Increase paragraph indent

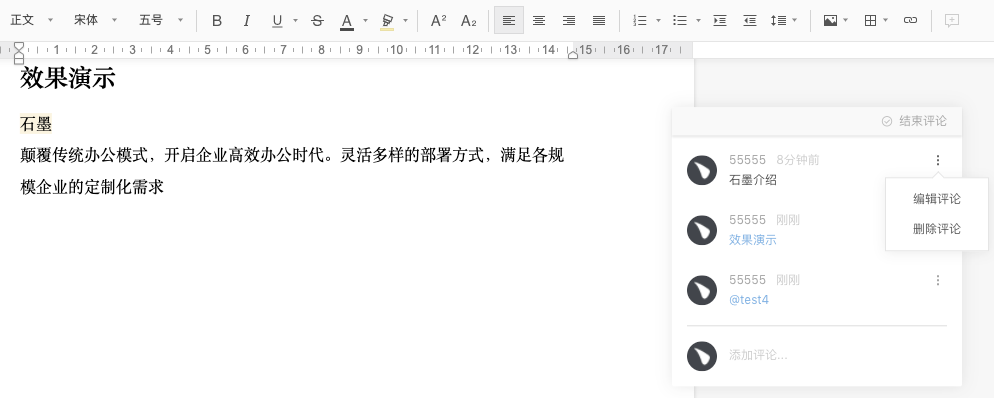[720, 20]
